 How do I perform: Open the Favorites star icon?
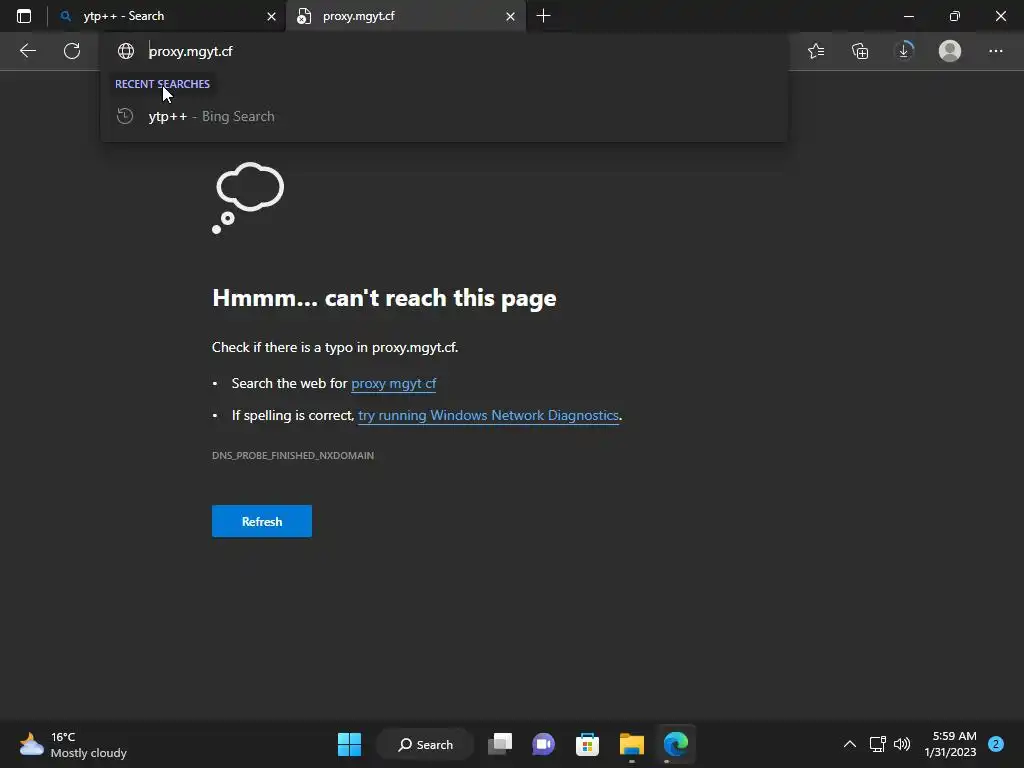(x=816, y=51)
